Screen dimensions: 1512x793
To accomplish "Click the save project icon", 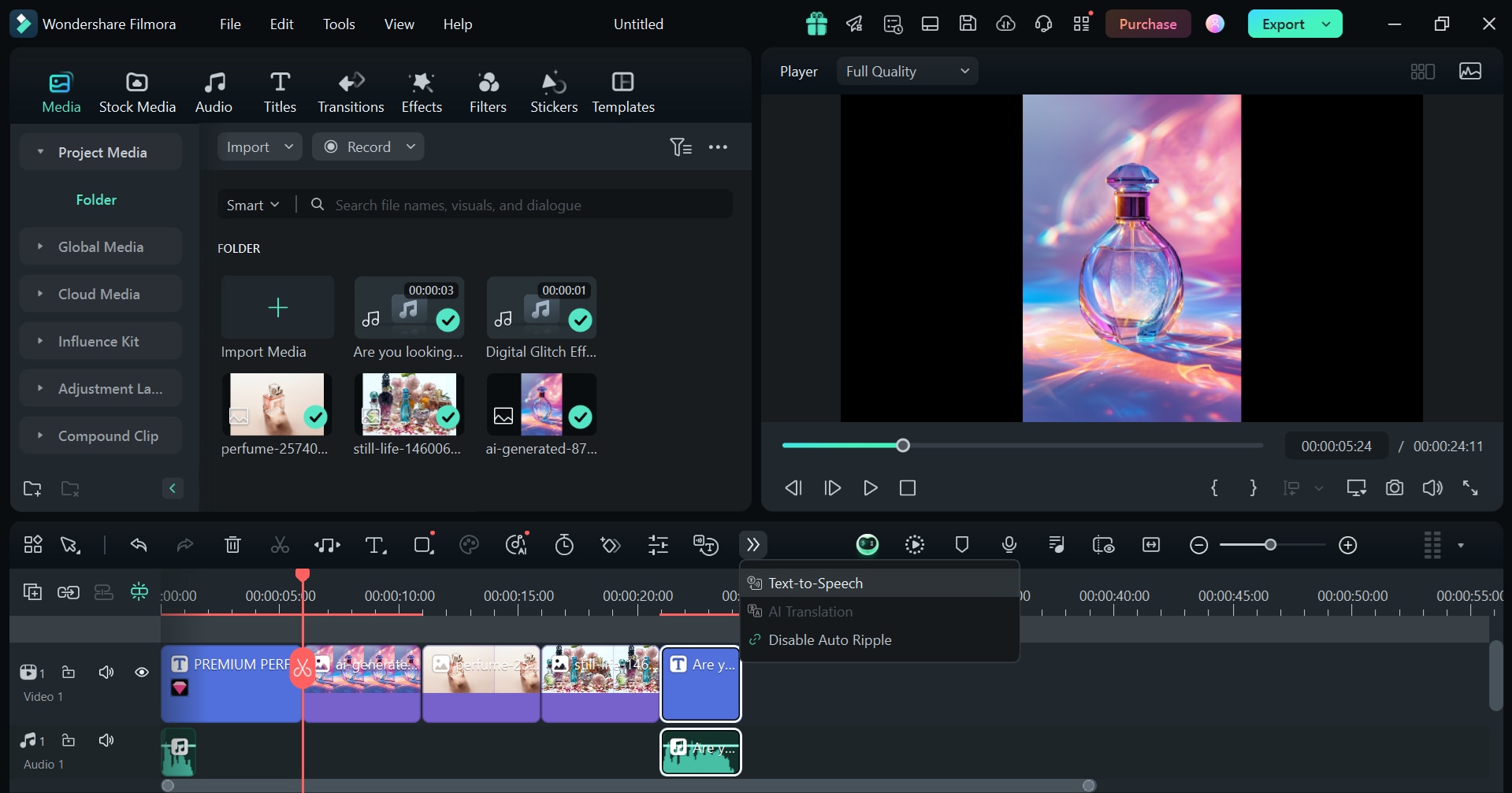I will tap(968, 24).
